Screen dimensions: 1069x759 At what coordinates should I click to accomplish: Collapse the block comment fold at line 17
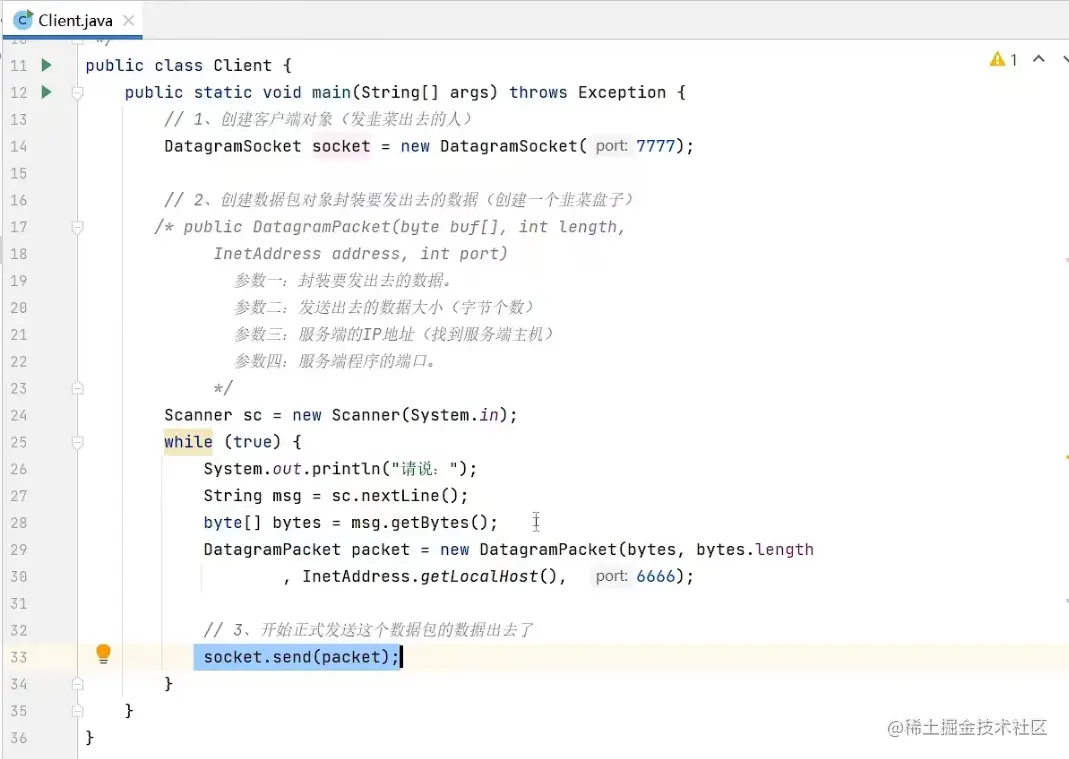click(x=78, y=226)
